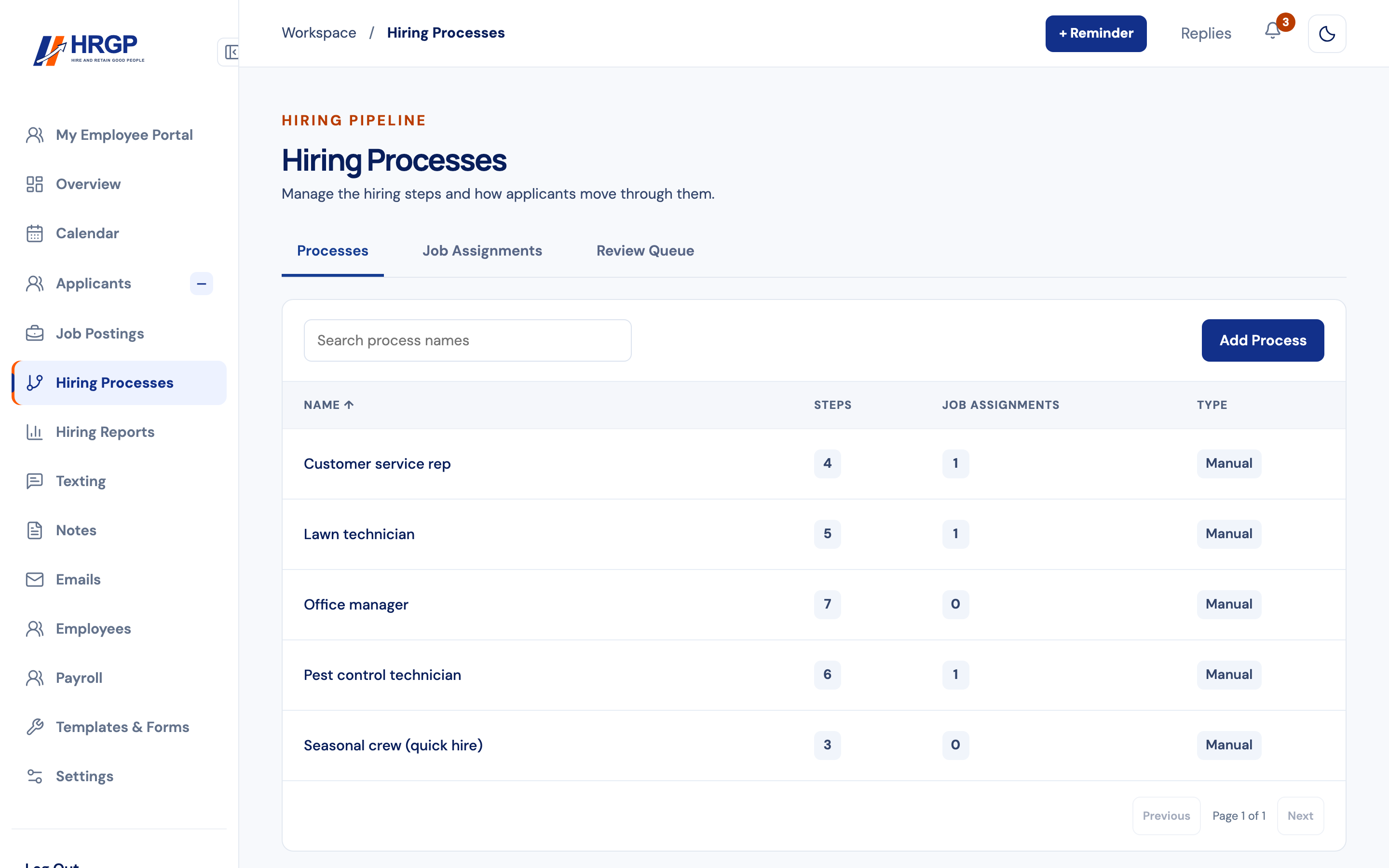Click the JOB ASSIGNMENTS column header

(x=1000, y=405)
